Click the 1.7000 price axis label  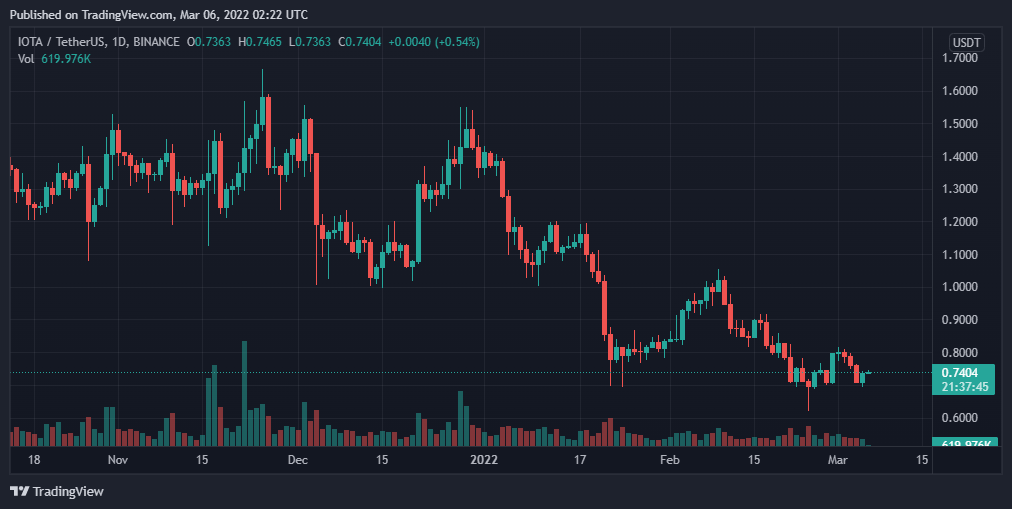(960, 58)
